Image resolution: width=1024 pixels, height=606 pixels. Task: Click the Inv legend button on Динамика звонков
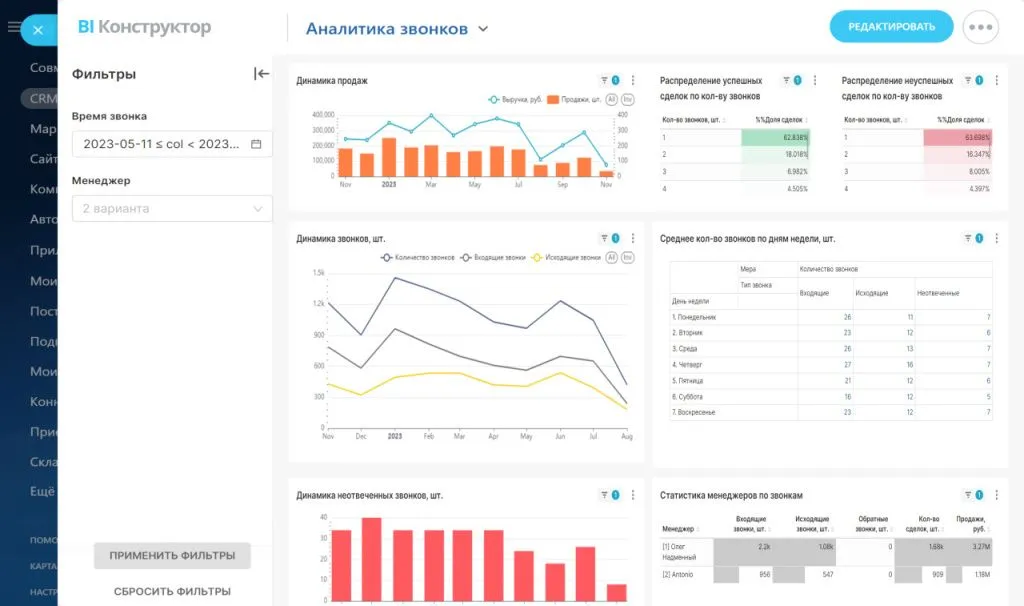coord(628,257)
